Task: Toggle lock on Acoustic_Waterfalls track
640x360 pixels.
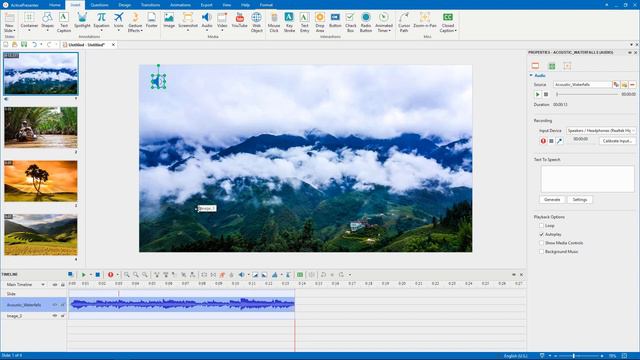Action: 62,305
